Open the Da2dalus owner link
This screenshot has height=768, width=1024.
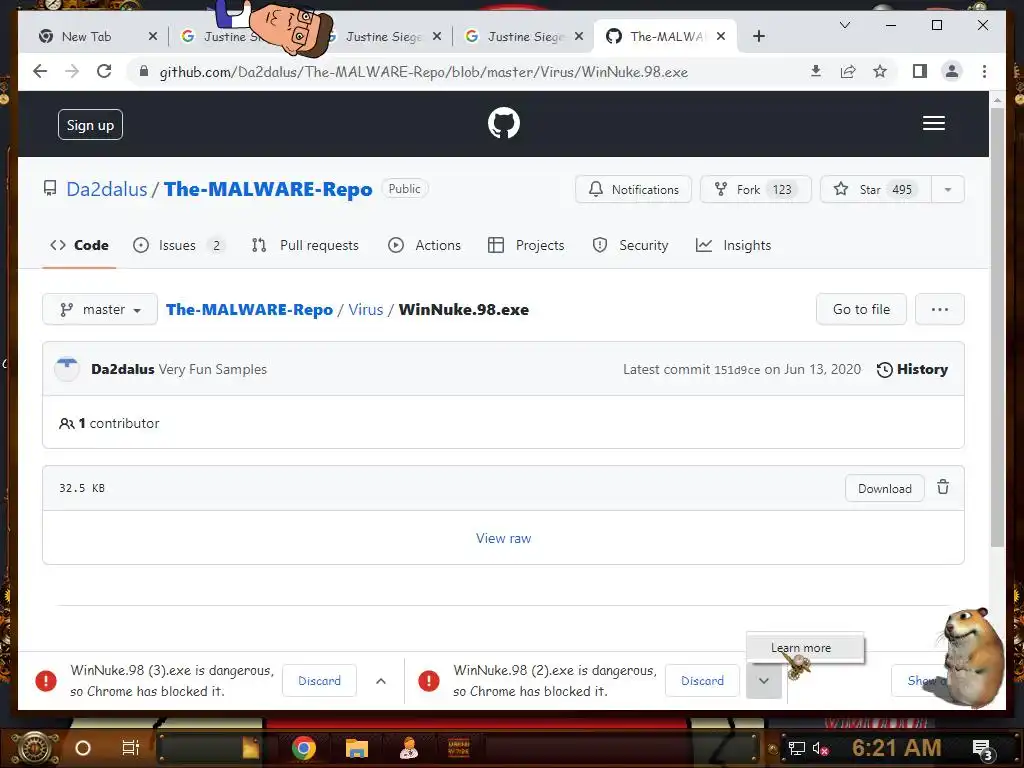(106, 189)
